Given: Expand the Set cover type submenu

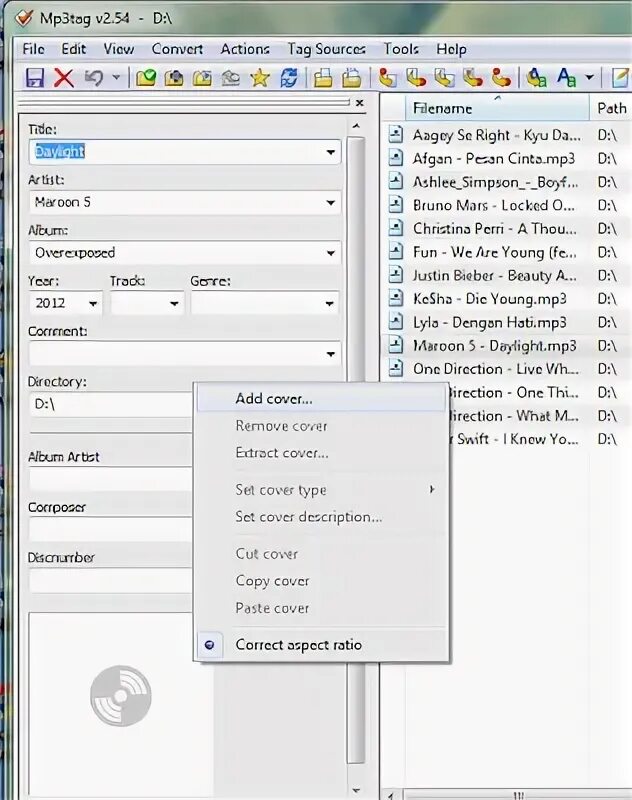Looking at the screenshot, I should click(321, 490).
